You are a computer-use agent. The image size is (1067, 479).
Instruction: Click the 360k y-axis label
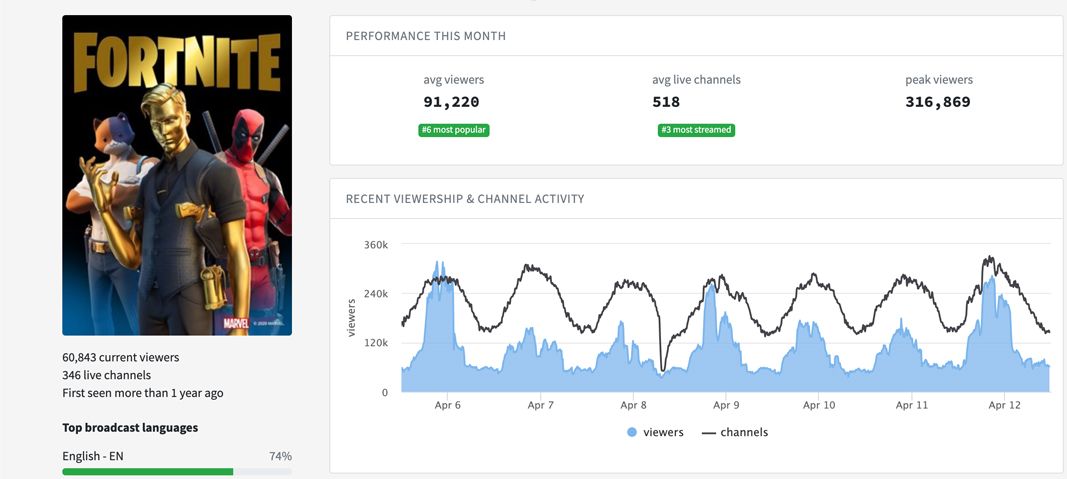[376, 244]
